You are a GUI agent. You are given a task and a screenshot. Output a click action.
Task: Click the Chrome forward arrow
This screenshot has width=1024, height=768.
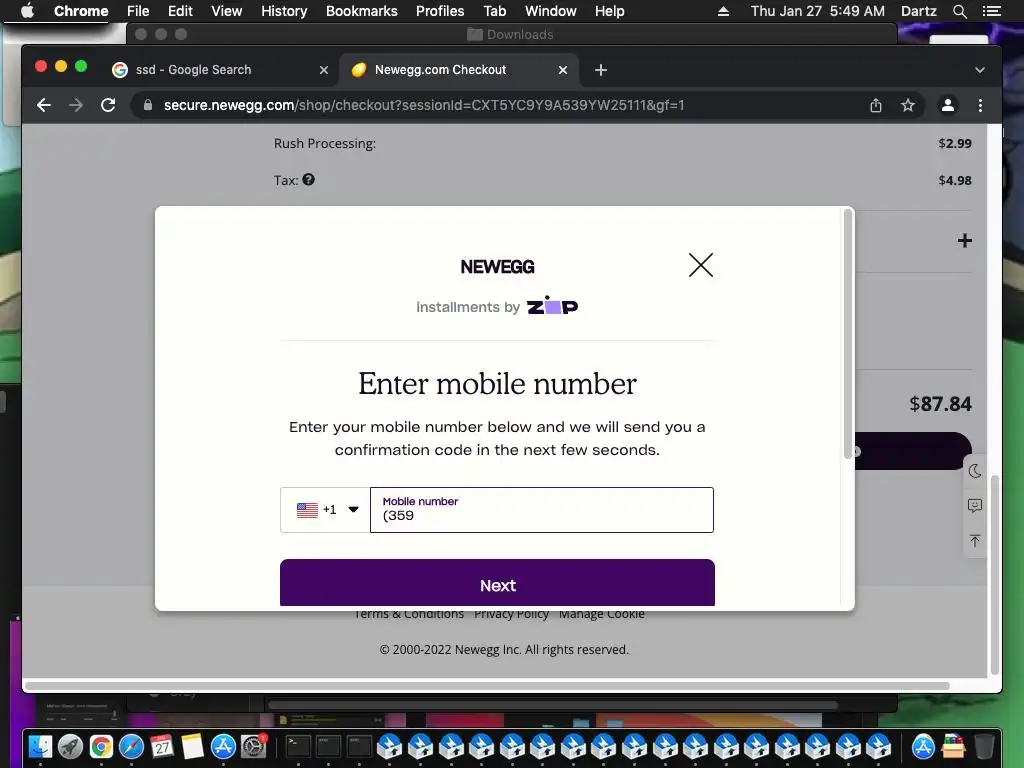click(x=76, y=105)
